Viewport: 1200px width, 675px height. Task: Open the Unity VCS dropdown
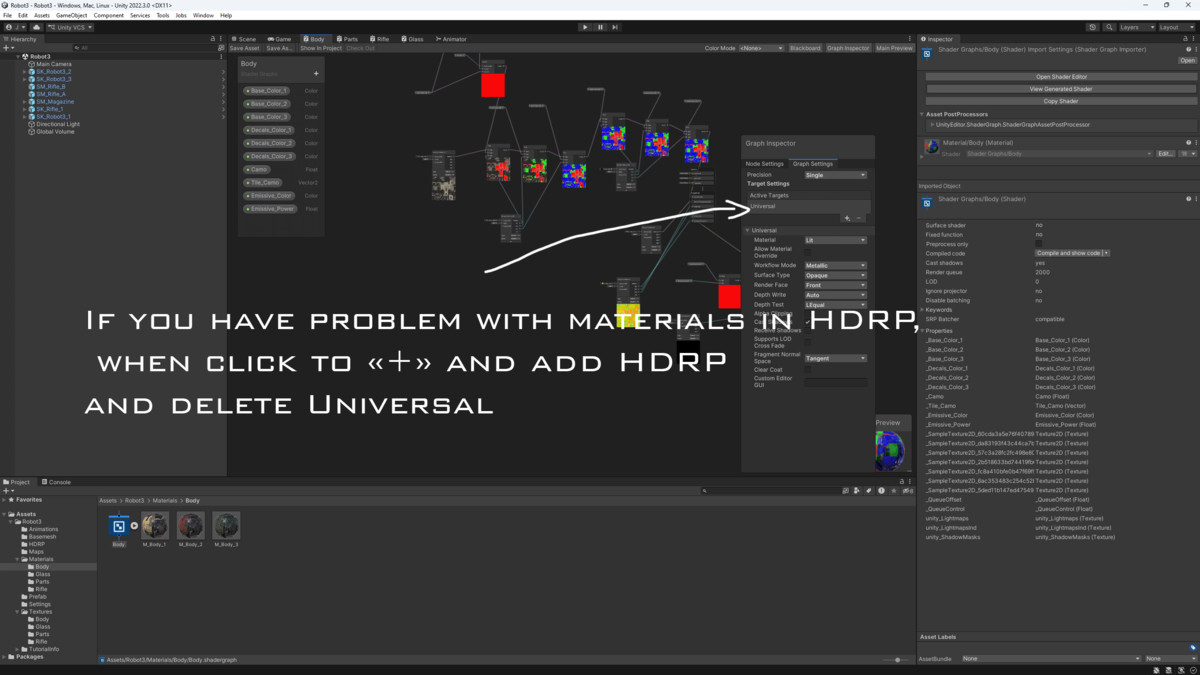coord(72,27)
